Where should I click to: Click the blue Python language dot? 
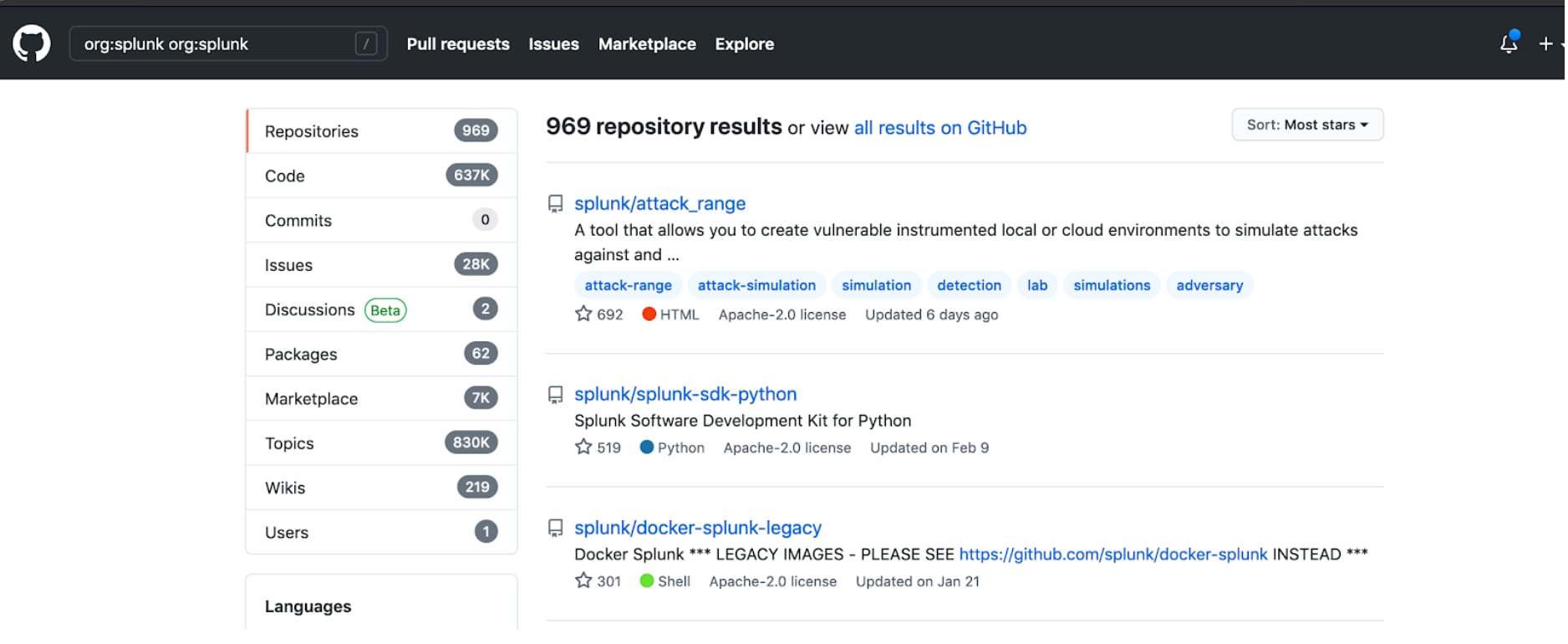[x=646, y=447]
